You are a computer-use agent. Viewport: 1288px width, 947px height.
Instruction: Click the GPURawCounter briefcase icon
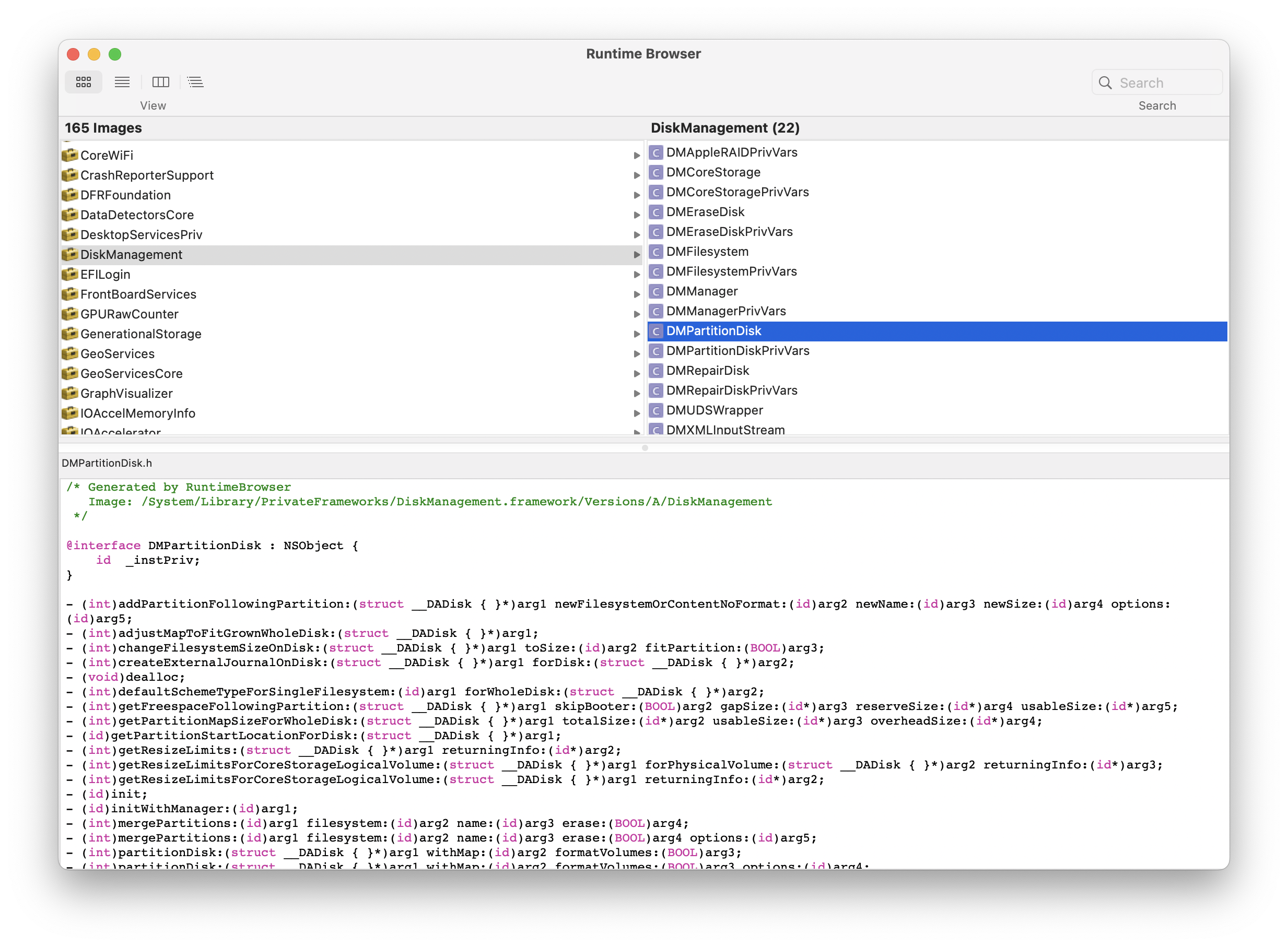pos(70,314)
